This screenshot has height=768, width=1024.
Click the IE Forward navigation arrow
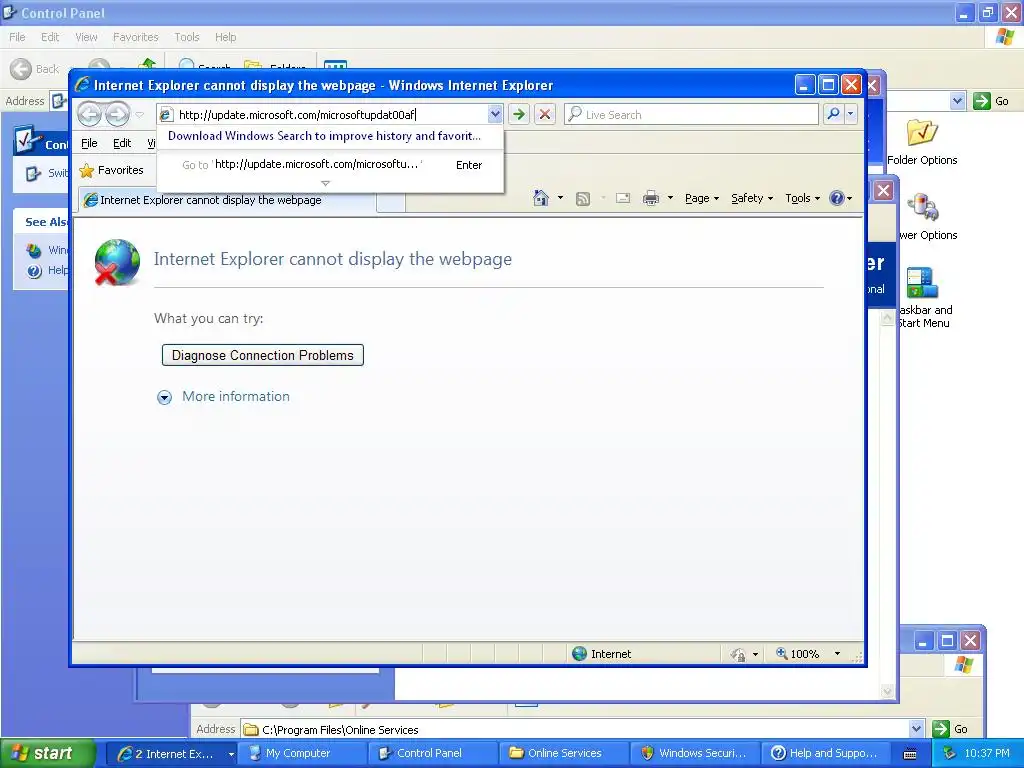pyautogui.click(x=118, y=114)
